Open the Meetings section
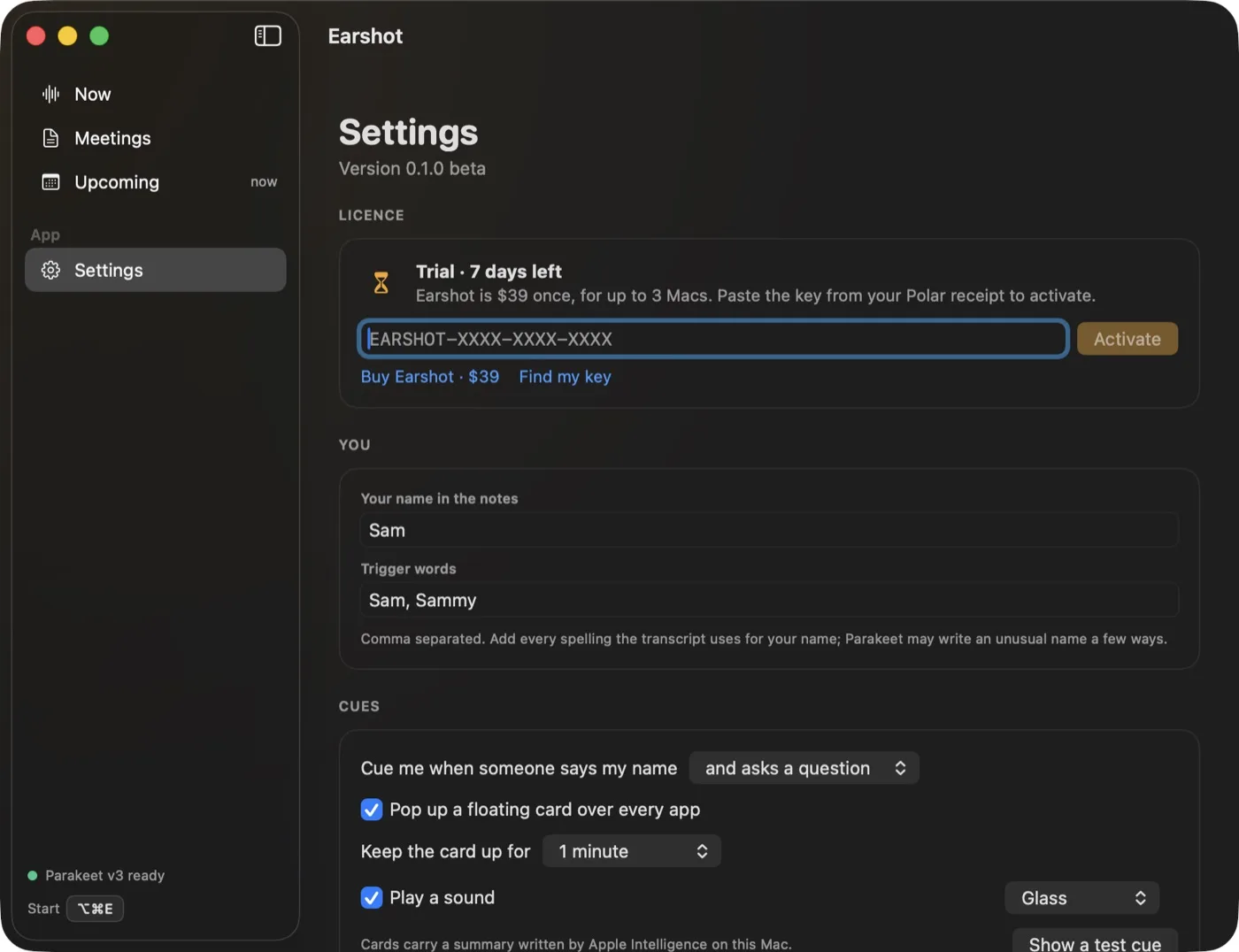This screenshot has width=1239, height=952. [x=155, y=138]
